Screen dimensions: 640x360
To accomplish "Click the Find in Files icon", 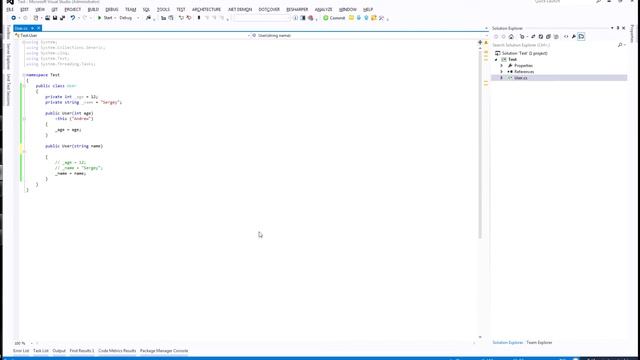I will pyautogui.click(x=148, y=18).
